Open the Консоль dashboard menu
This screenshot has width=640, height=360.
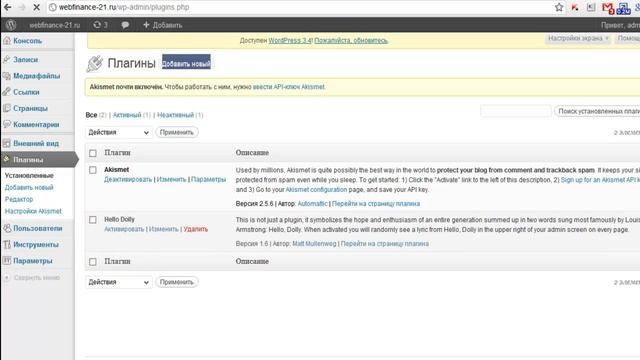tap(27, 41)
